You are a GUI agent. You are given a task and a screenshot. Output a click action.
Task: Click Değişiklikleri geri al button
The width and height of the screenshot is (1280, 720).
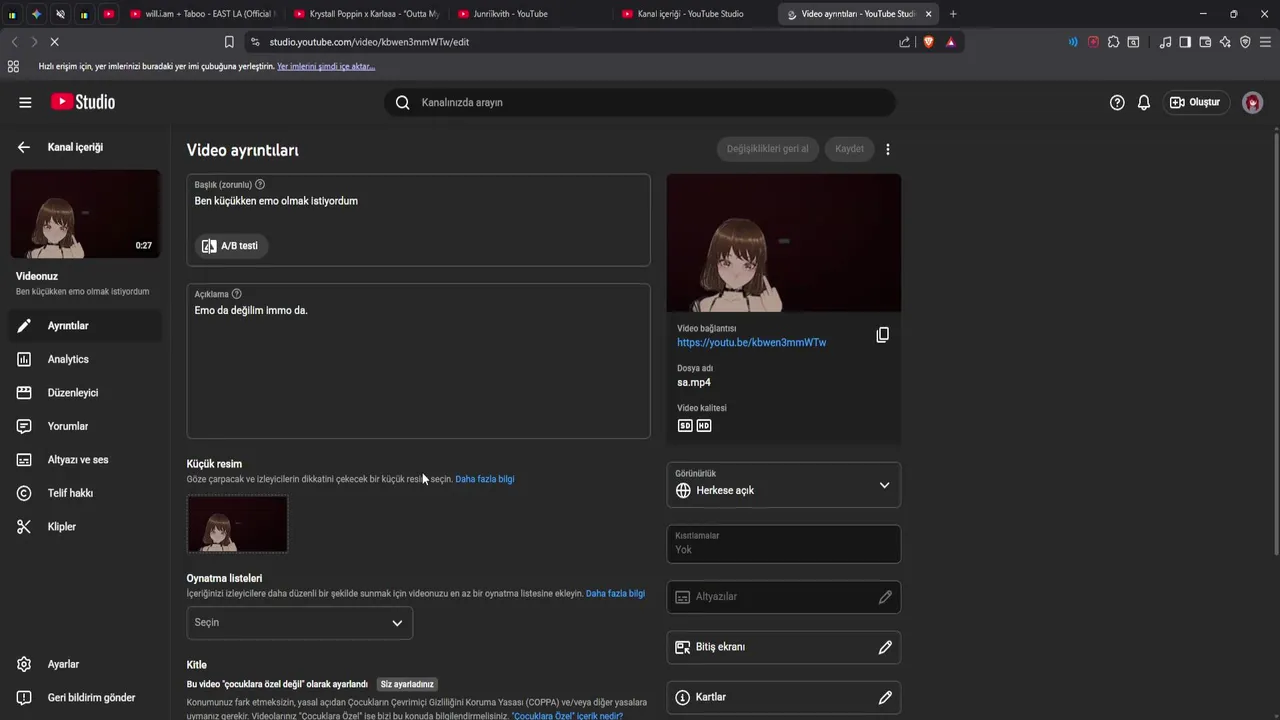pyautogui.click(x=767, y=149)
